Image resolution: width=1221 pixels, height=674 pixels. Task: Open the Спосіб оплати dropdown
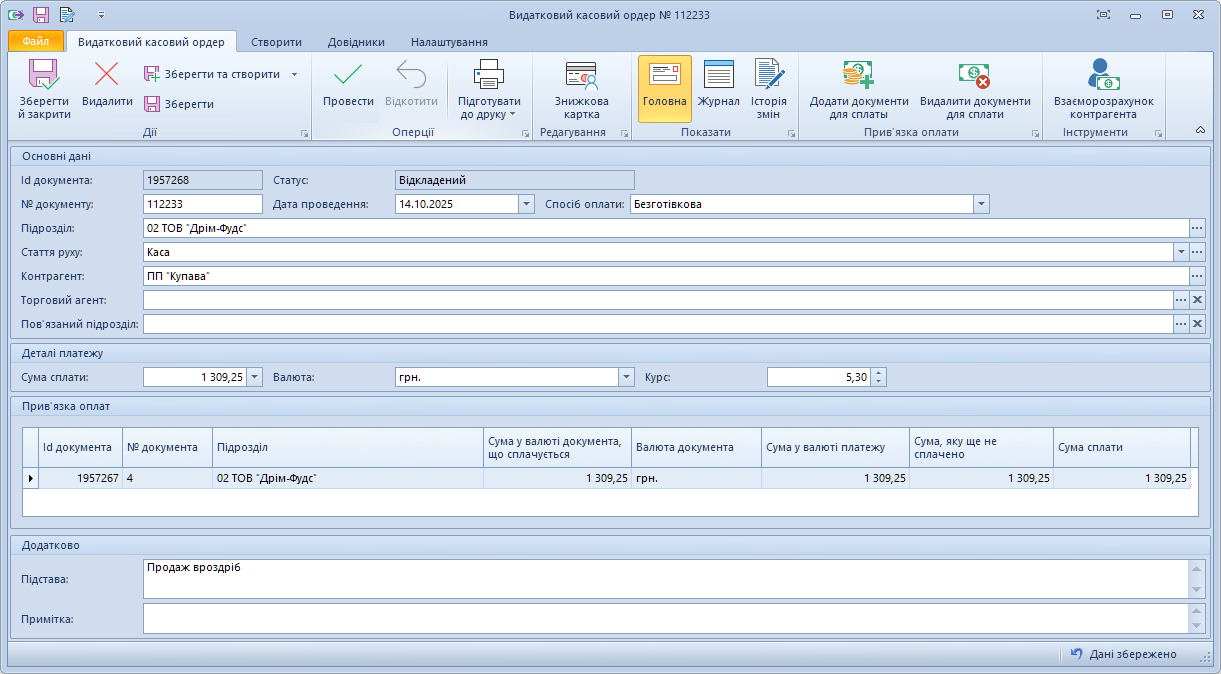(x=981, y=204)
